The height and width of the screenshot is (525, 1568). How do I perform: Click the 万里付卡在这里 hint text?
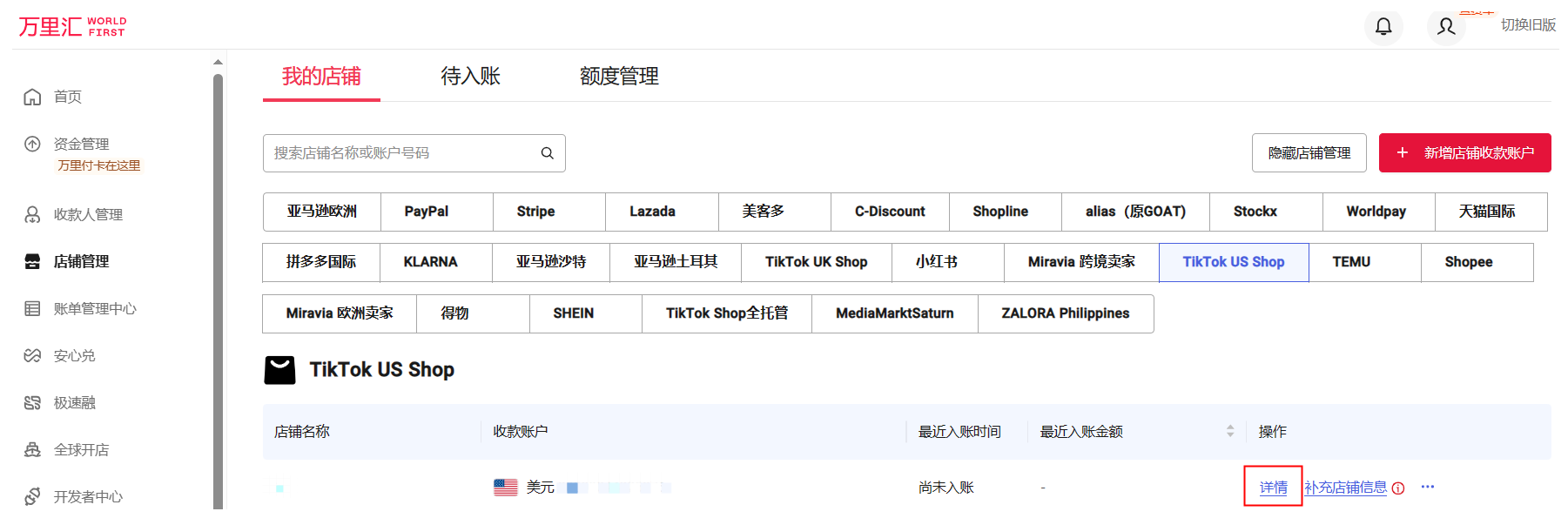[x=99, y=165]
